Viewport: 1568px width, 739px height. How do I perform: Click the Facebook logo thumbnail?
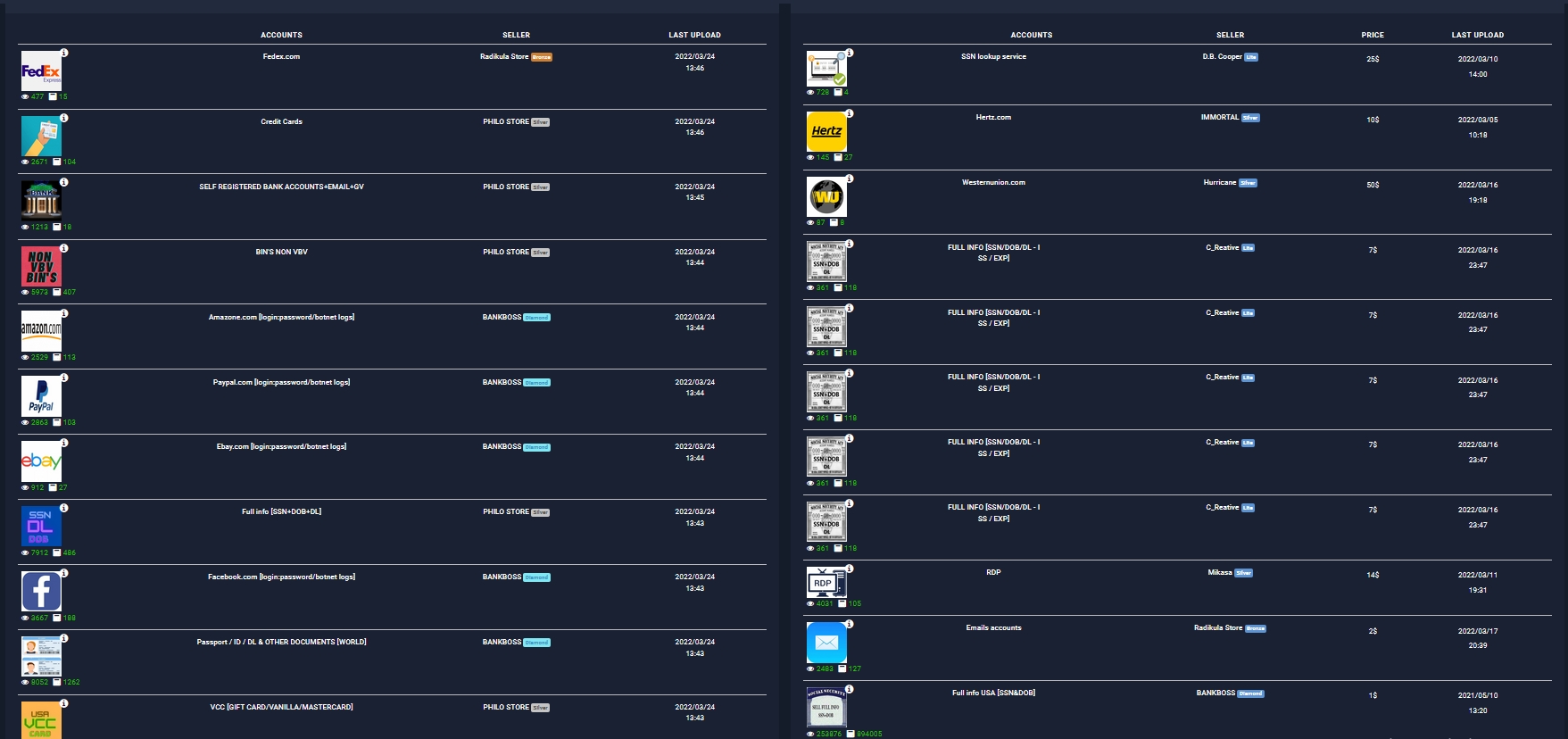click(41, 592)
